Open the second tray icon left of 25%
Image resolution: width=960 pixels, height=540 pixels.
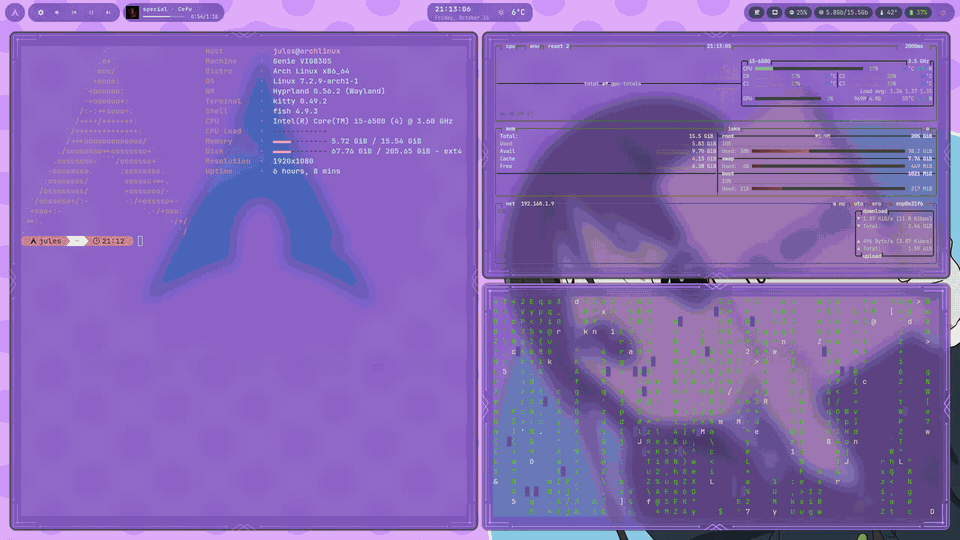tap(774, 12)
